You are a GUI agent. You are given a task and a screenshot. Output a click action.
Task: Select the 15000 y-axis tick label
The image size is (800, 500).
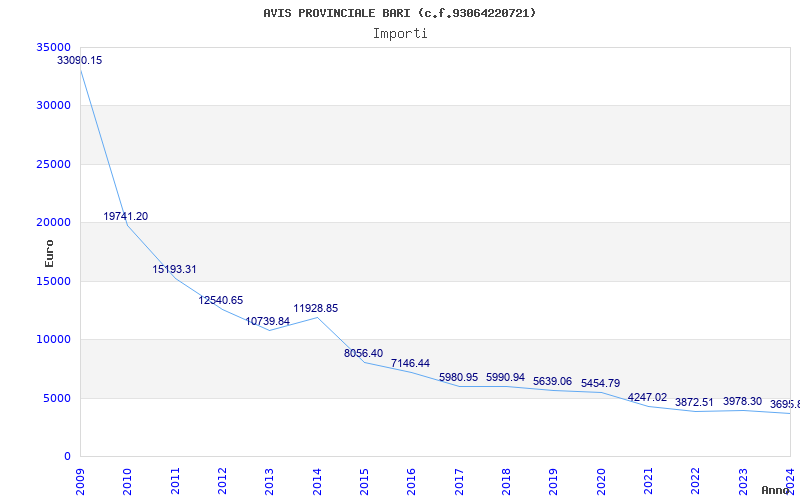coord(54,282)
